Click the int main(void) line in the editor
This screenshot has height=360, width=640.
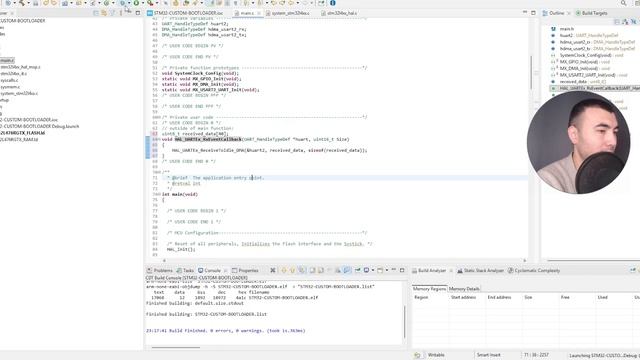pyautogui.click(x=180, y=194)
